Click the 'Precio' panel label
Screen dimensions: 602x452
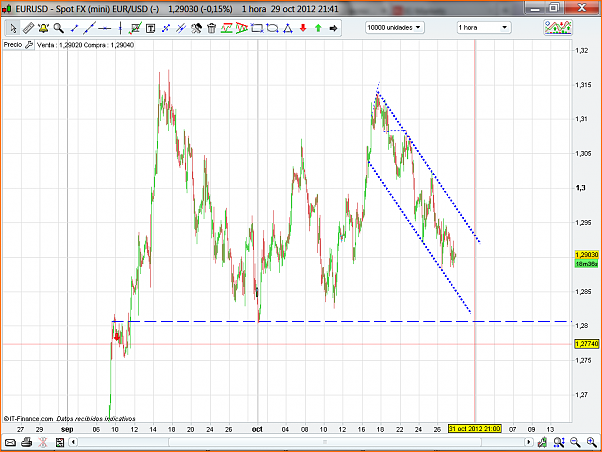(x=13, y=45)
